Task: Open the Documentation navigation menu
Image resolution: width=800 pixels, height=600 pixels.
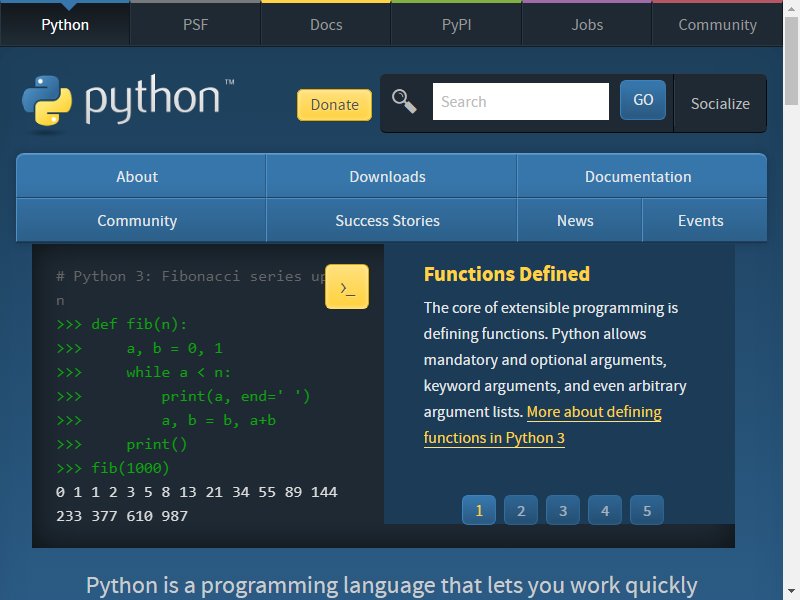Action: click(x=642, y=176)
